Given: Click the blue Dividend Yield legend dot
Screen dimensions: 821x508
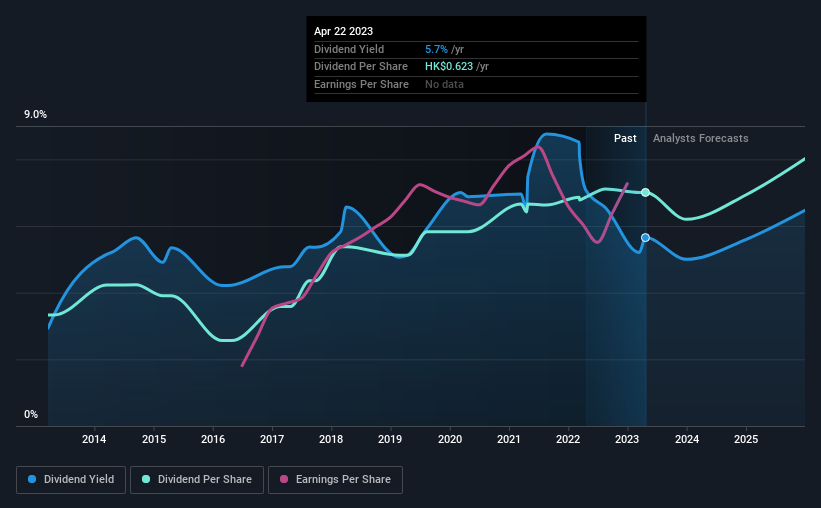Looking at the screenshot, I should [x=32, y=479].
